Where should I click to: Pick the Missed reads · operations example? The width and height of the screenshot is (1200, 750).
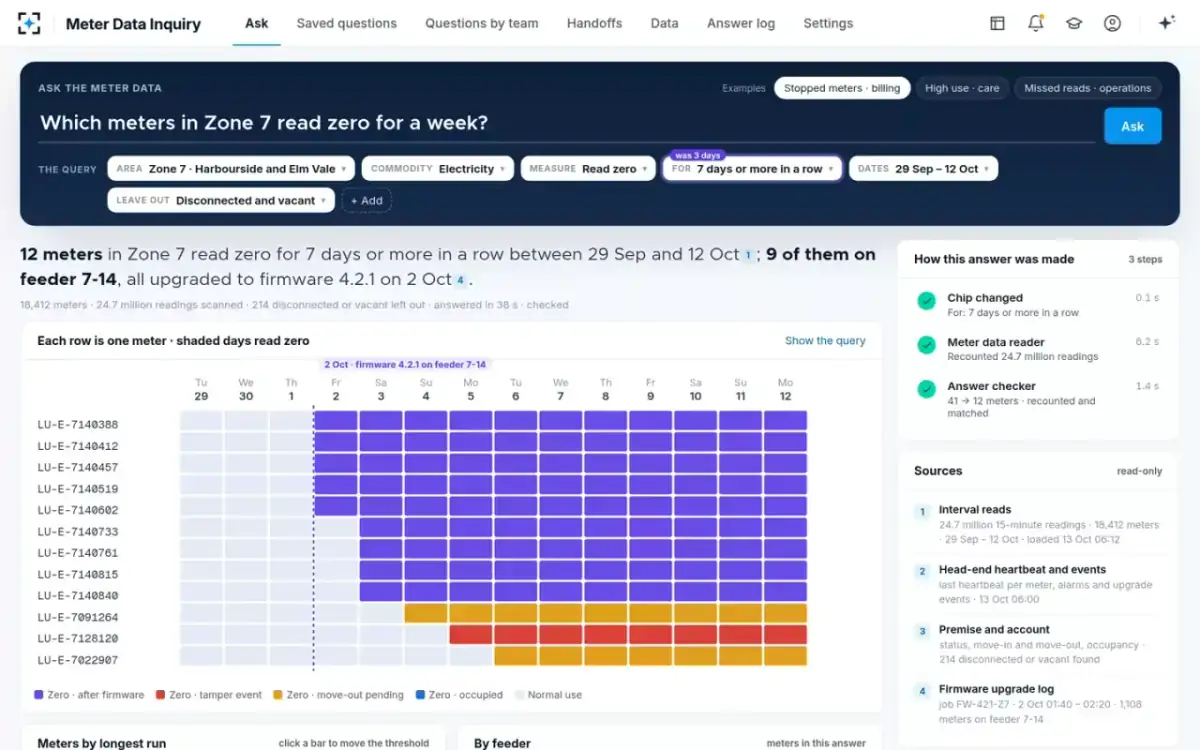[x=1088, y=88]
